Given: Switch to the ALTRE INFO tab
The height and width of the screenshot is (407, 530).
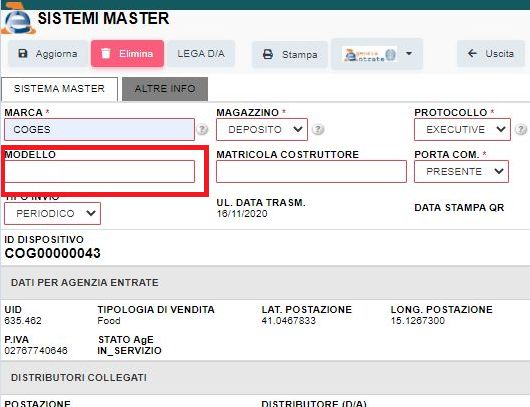Looking at the screenshot, I should point(165,89).
